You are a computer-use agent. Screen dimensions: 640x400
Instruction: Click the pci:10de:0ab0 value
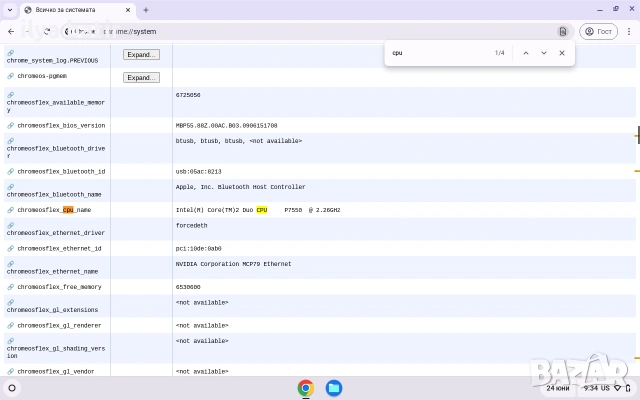pos(198,248)
